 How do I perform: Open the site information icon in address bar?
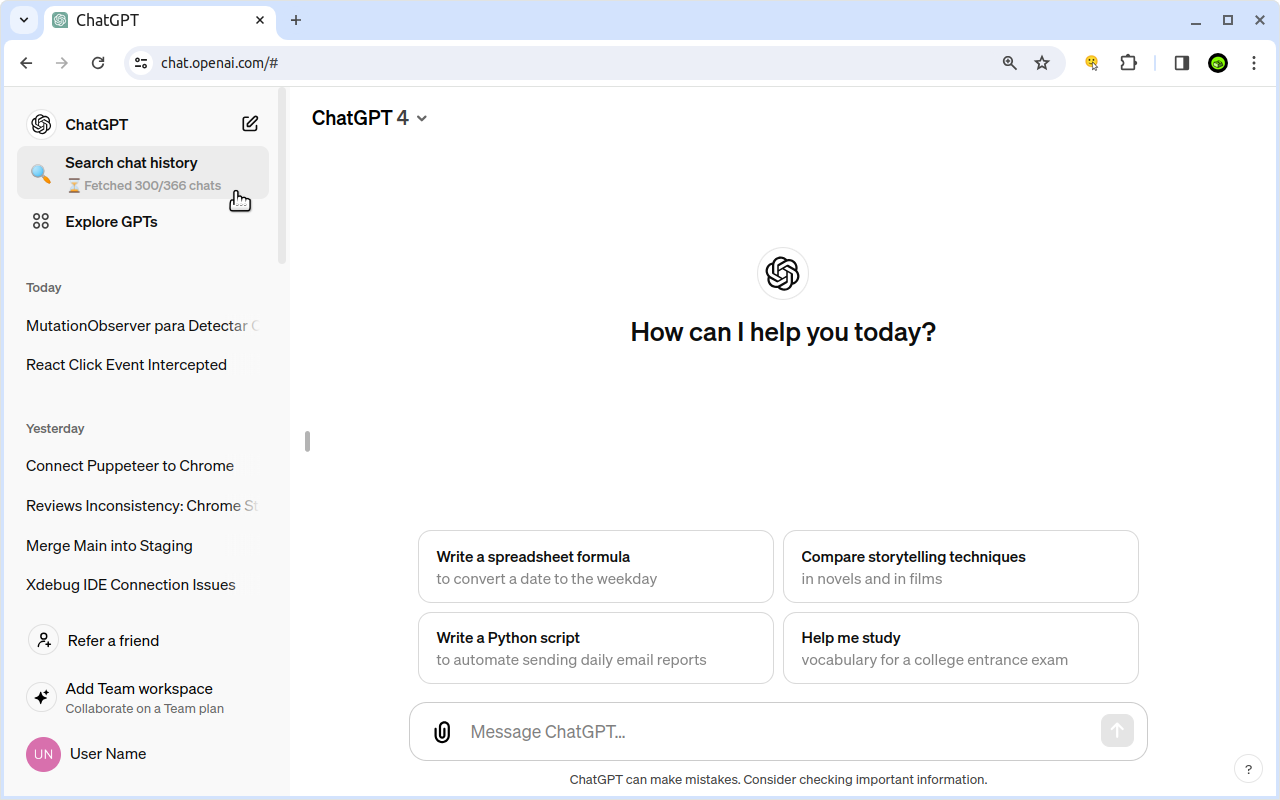coord(141,63)
